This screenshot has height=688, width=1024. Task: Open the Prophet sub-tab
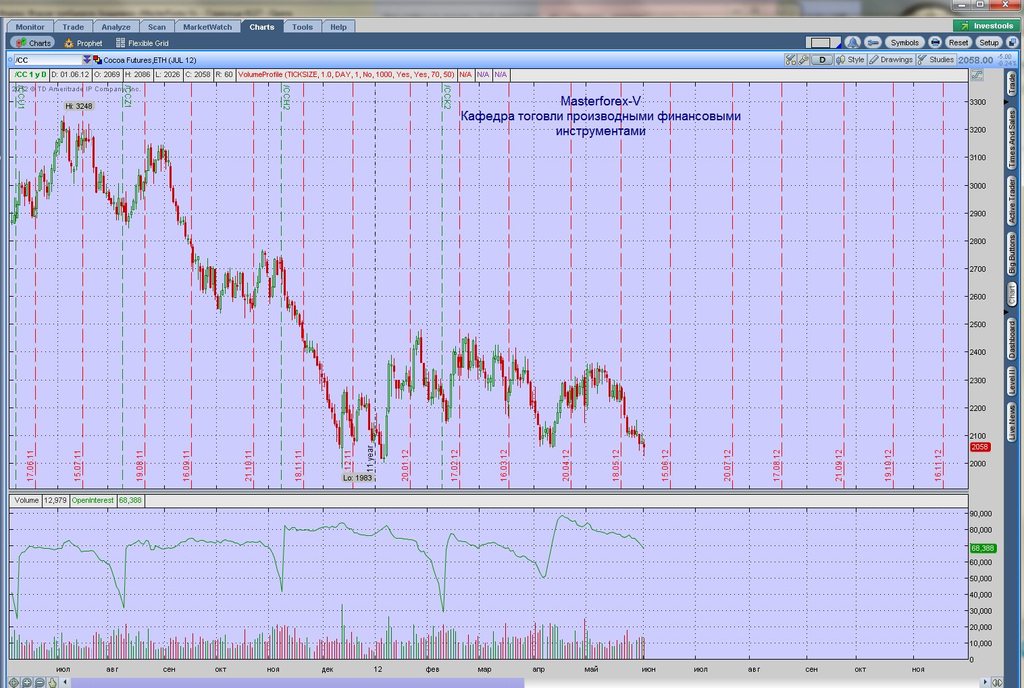84,43
